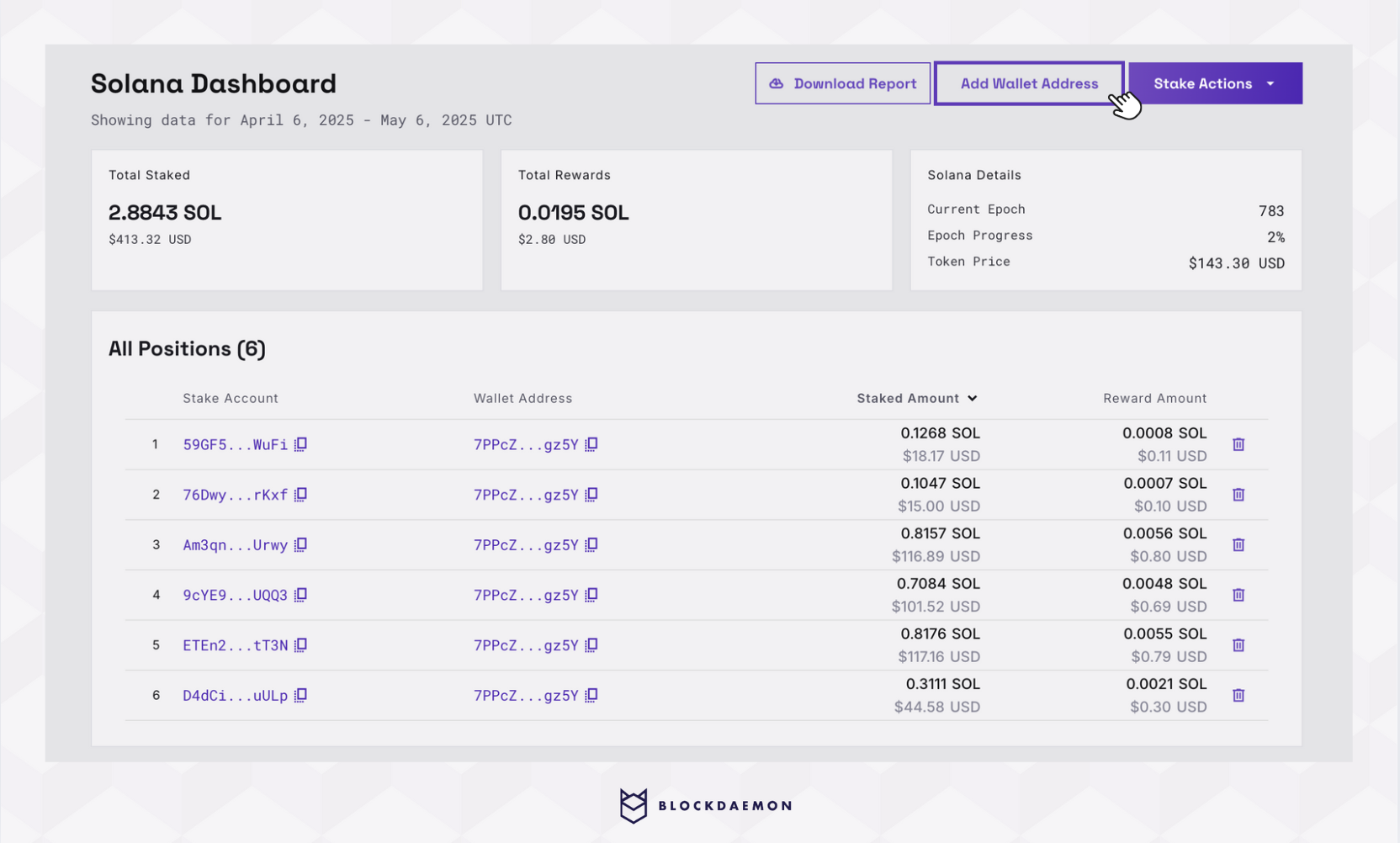Click the Stake Account column header
Viewport: 1400px width, 843px height.
click(x=231, y=399)
